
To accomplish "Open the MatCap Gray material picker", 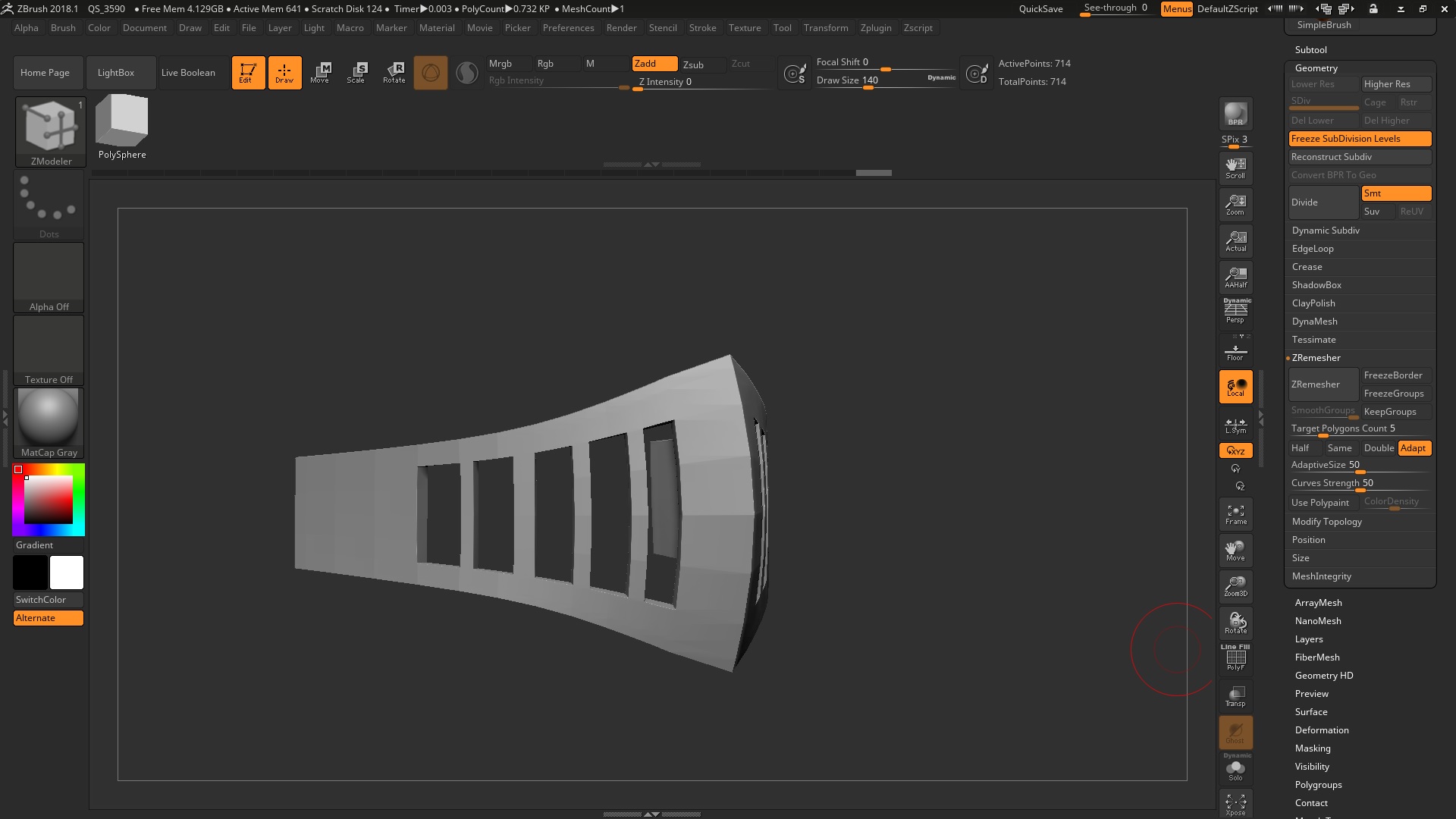I will [x=49, y=423].
